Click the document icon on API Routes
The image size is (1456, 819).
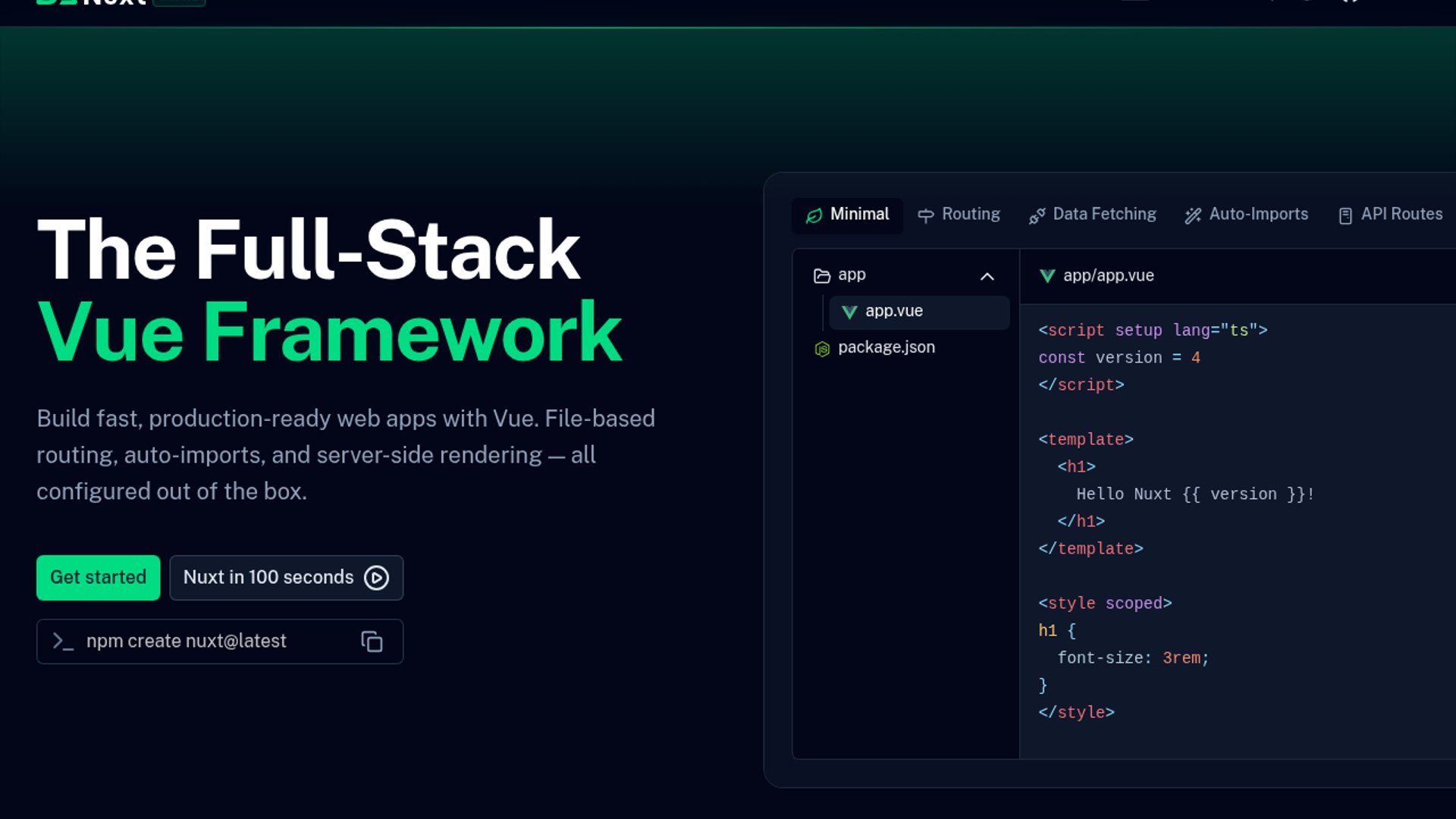(x=1345, y=216)
